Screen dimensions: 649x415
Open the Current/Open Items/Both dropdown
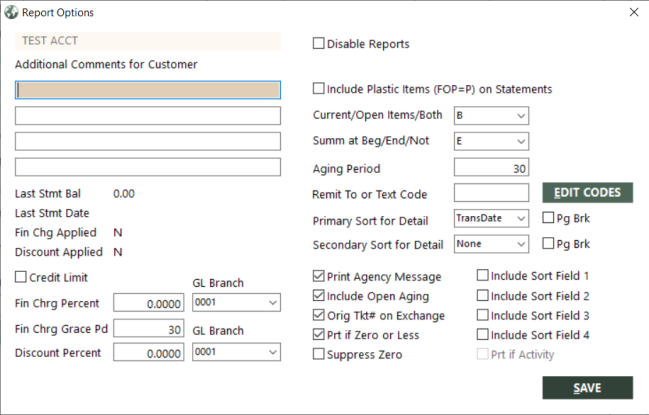(491, 116)
